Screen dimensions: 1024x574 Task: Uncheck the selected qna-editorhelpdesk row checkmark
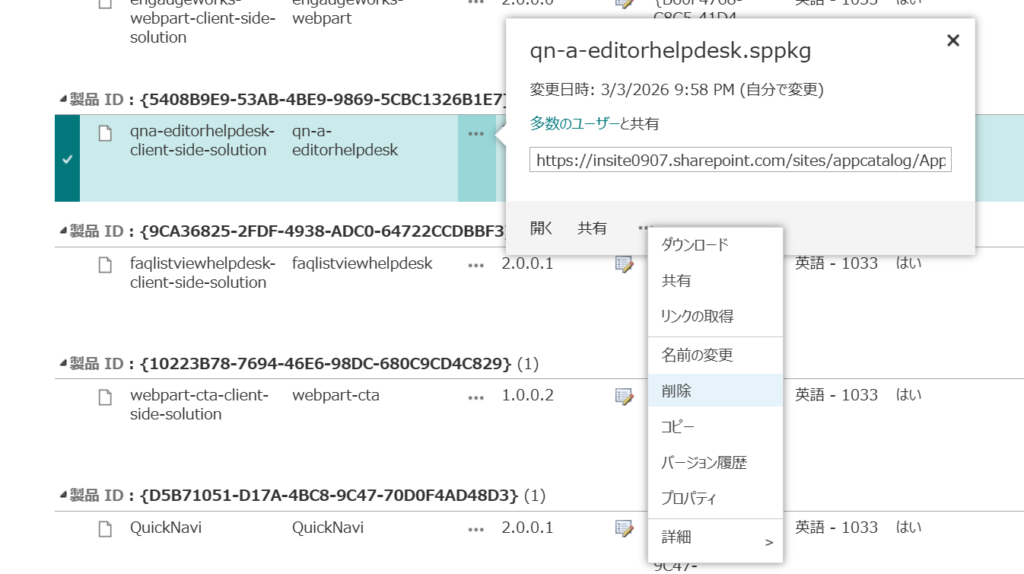pos(67,159)
